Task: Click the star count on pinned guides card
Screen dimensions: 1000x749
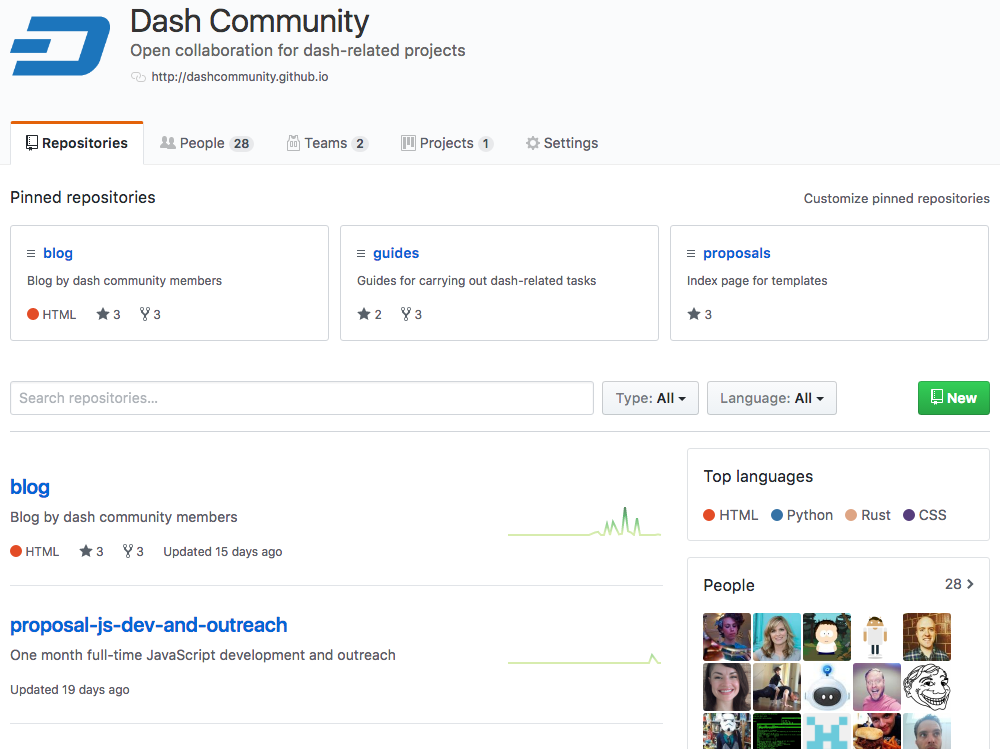Action: [x=370, y=314]
